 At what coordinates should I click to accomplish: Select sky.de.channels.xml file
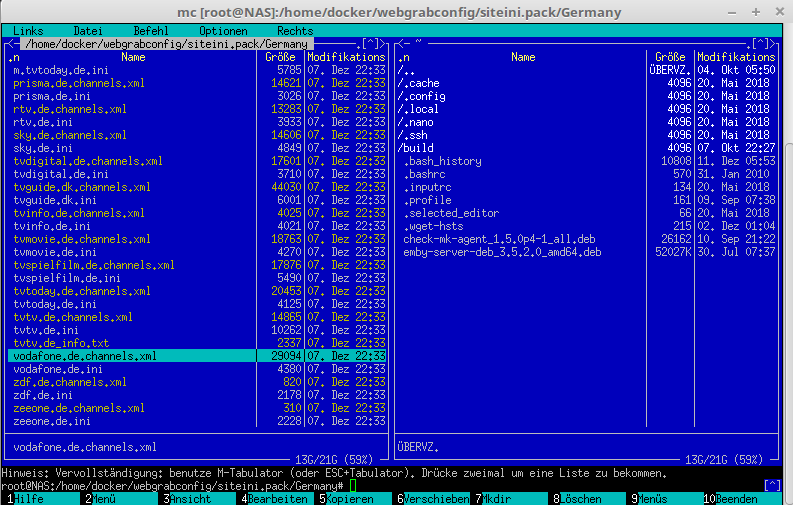(70, 135)
